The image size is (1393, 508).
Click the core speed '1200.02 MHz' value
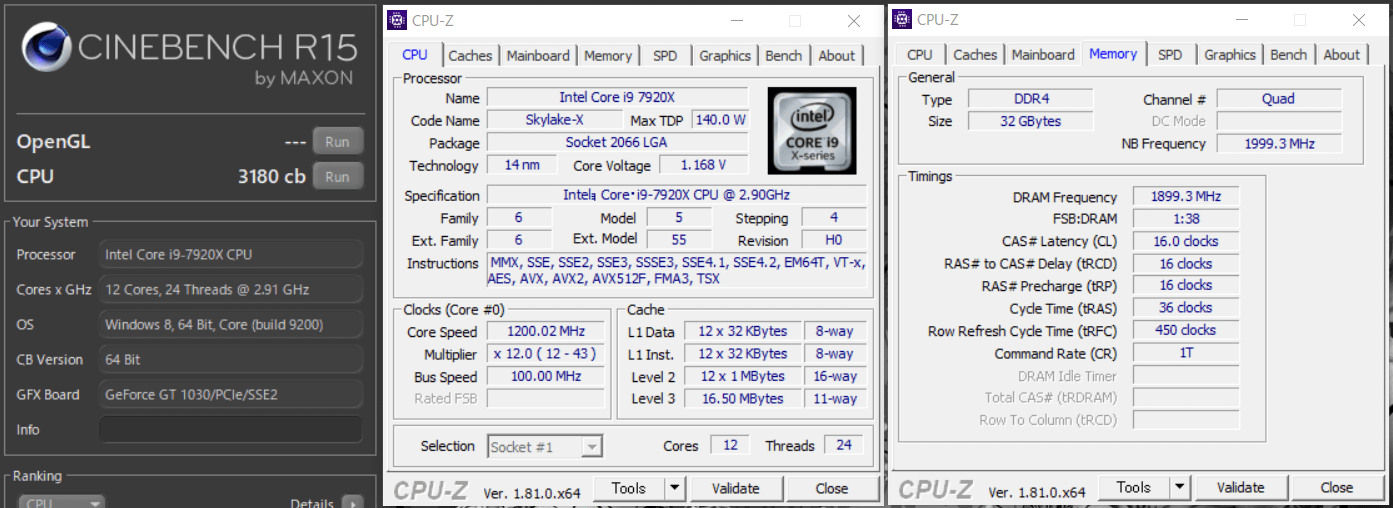tap(546, 332)
